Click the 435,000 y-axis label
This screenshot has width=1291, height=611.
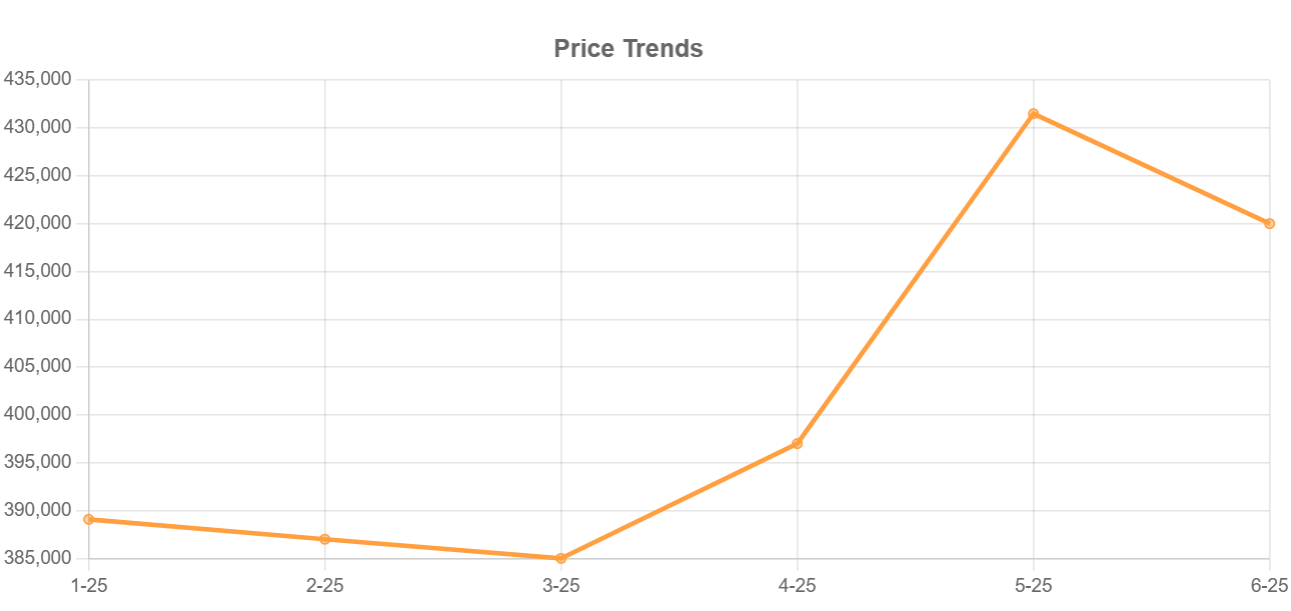click(x=37, y=80)
